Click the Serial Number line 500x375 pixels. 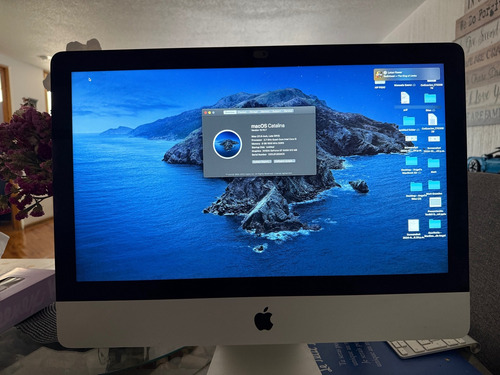pos(268,154)
